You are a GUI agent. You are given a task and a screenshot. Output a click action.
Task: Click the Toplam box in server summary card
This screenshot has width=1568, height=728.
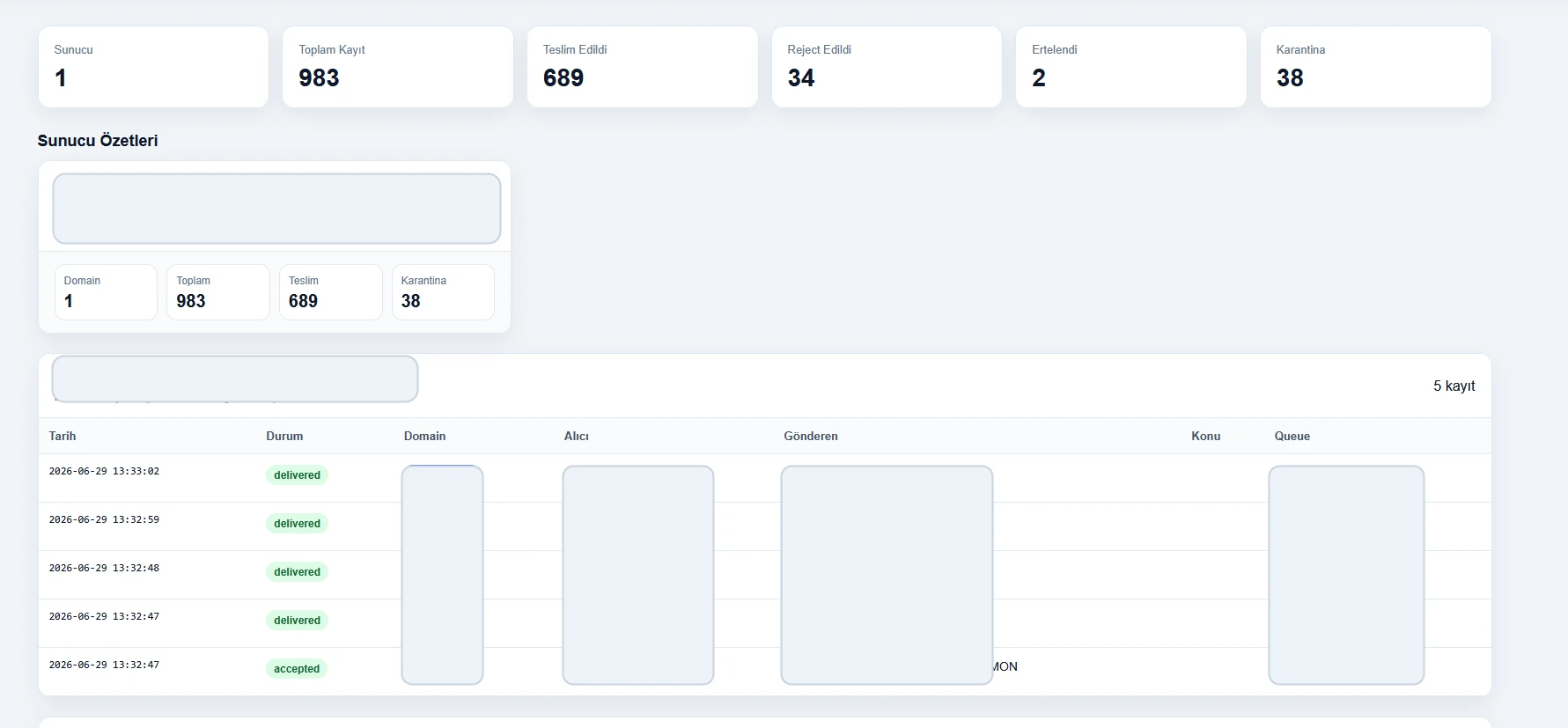[x=218, y=292]
